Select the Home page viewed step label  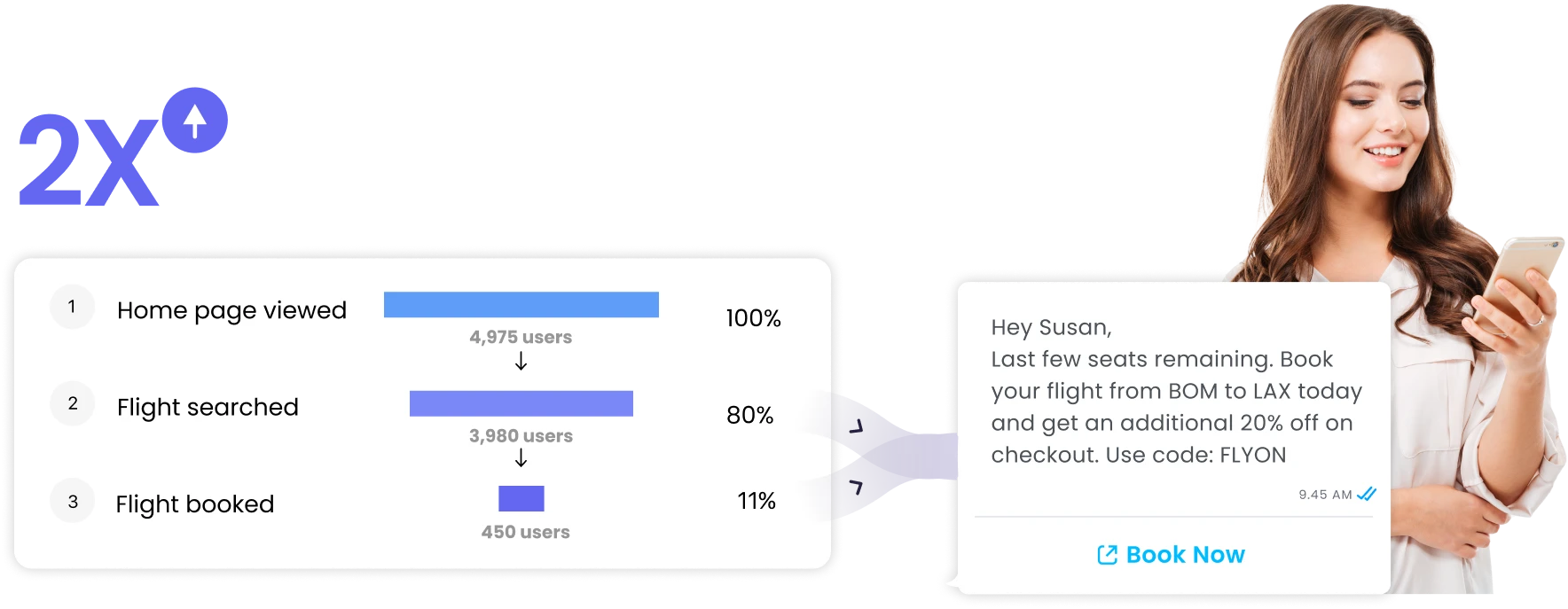point(231,311)
